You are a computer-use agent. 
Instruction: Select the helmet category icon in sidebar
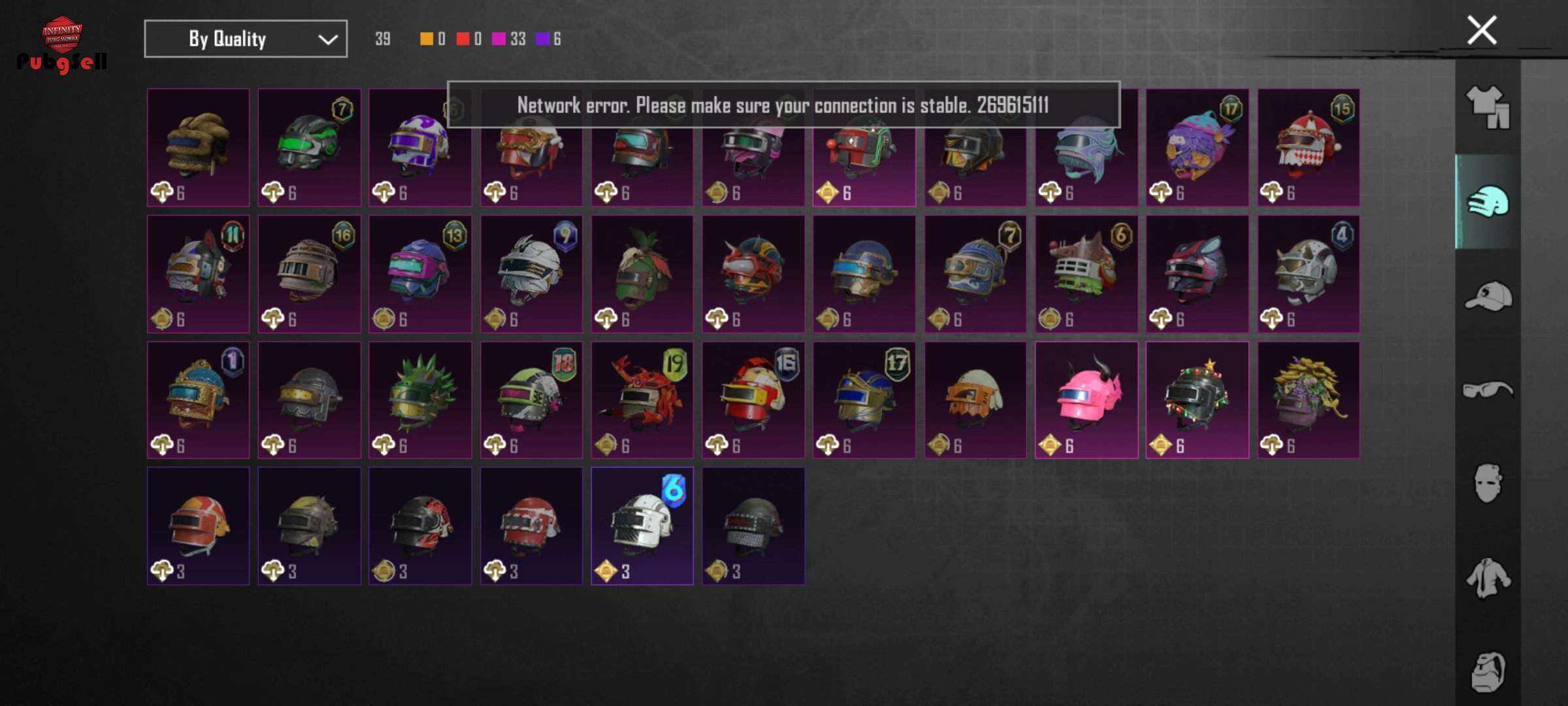tap(1488, 202)
